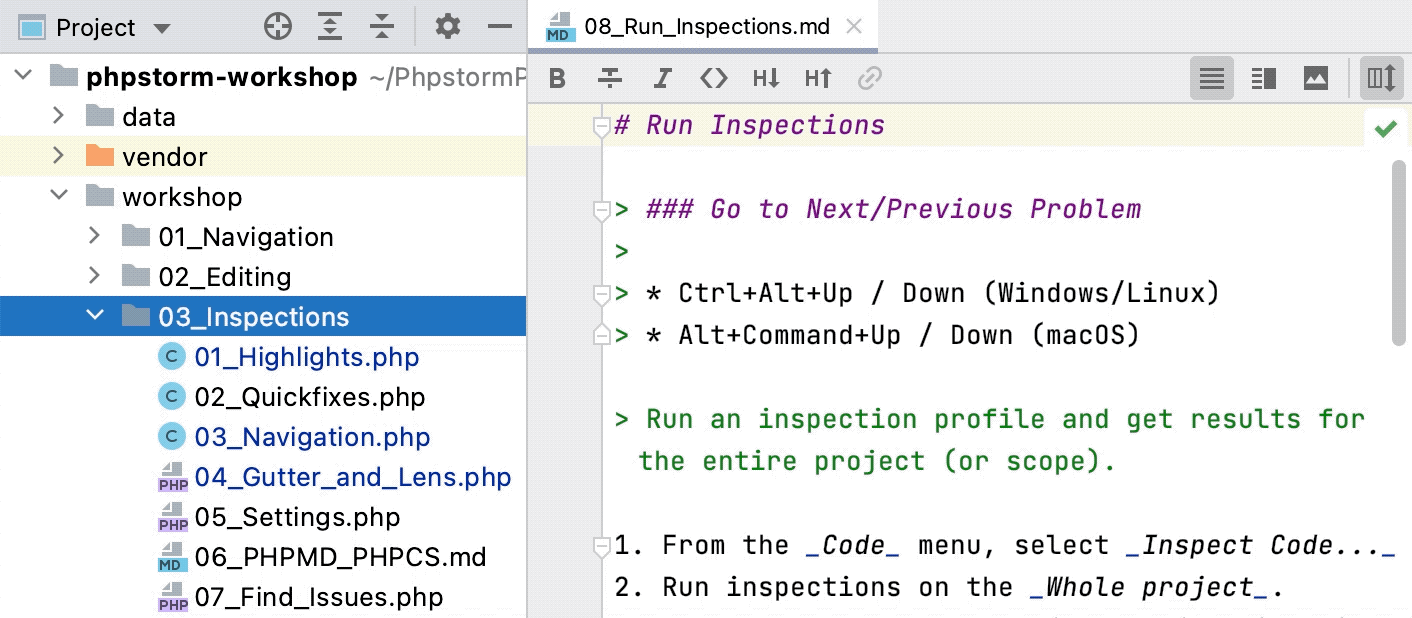Insert an image via the Markdown toolbar

(1315, 78)
